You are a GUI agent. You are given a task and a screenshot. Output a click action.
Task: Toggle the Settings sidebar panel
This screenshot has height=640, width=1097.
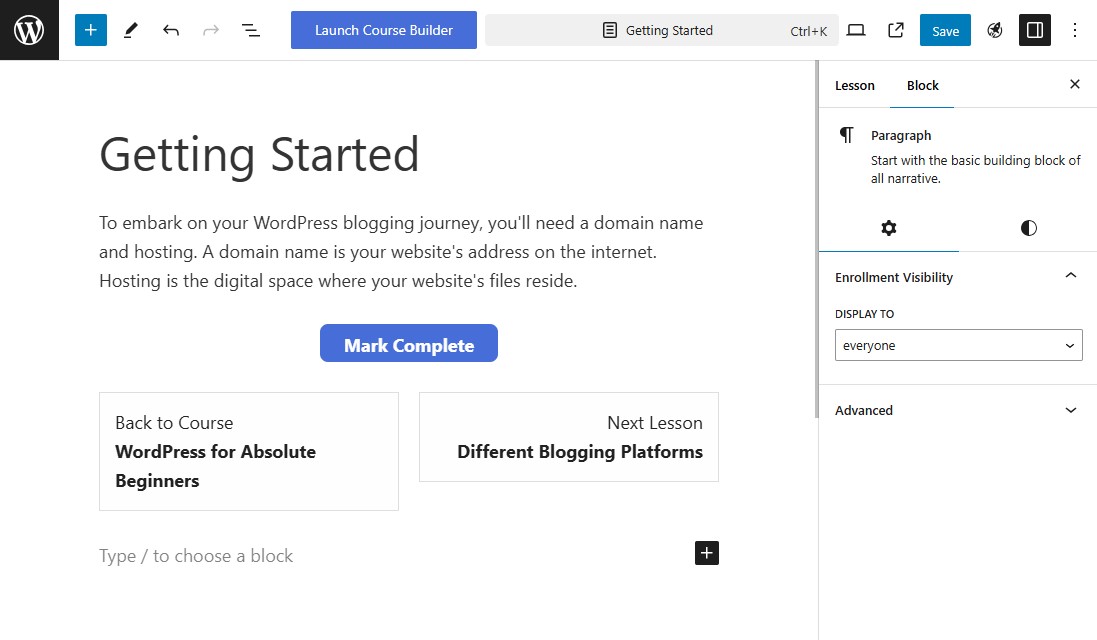(x=1035, y=30)
